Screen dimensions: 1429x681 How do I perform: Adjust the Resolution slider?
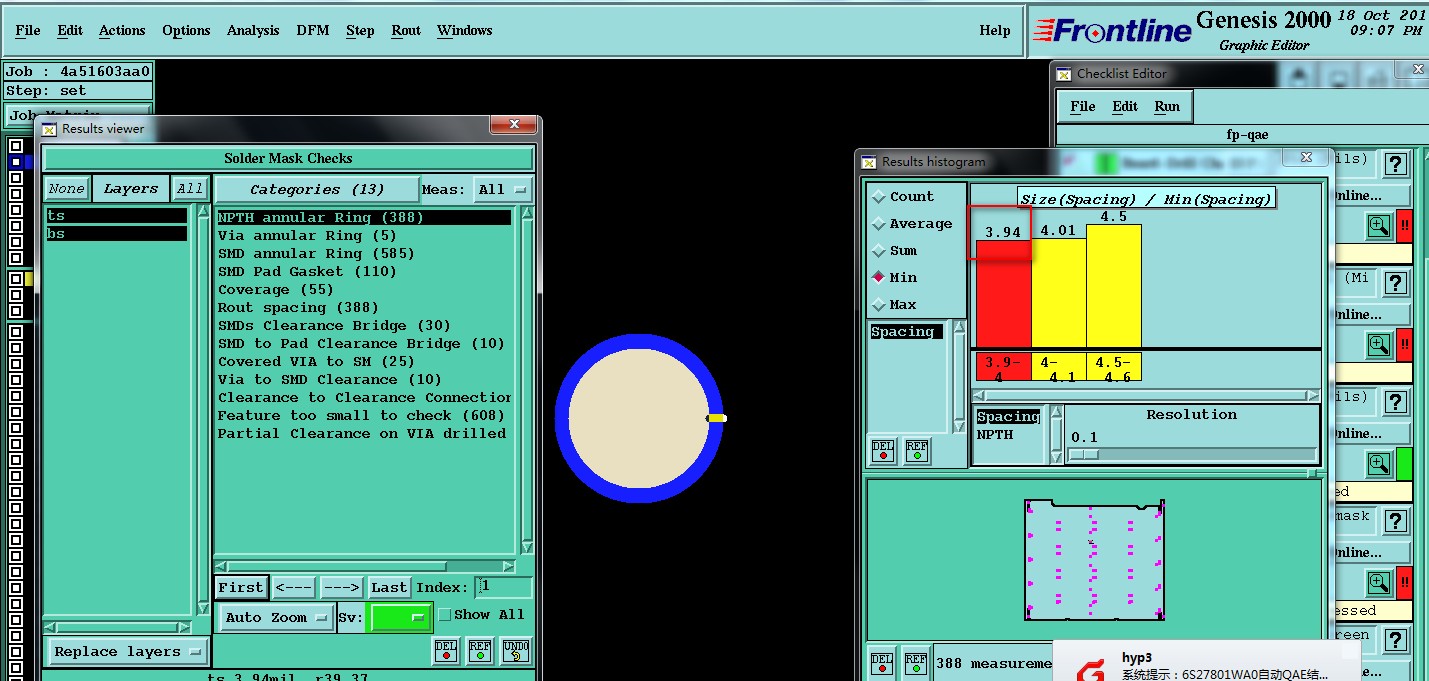(1084, 454)
